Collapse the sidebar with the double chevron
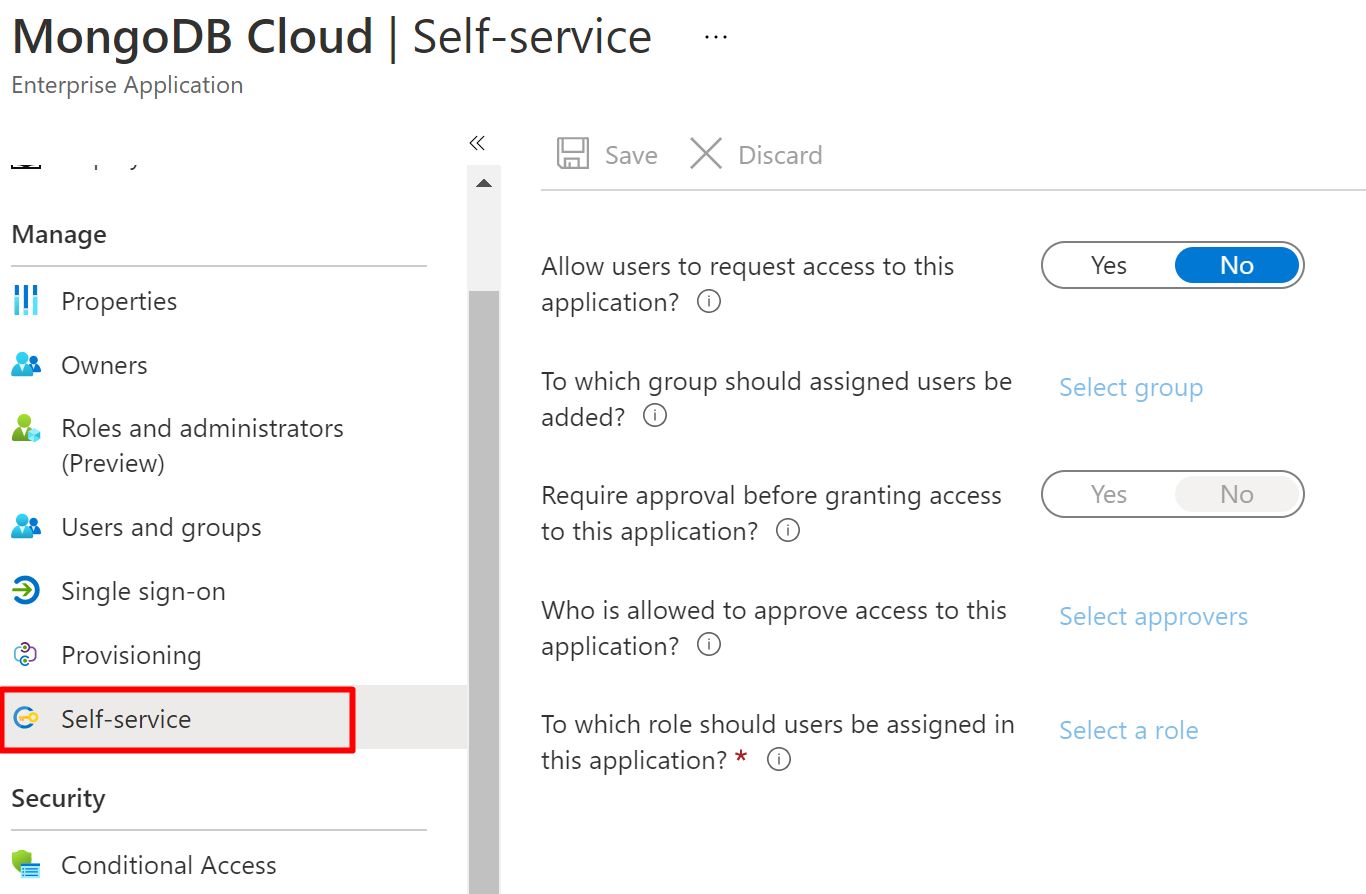This screenshot has width=1366, height=894. click(x=477, y=143)
